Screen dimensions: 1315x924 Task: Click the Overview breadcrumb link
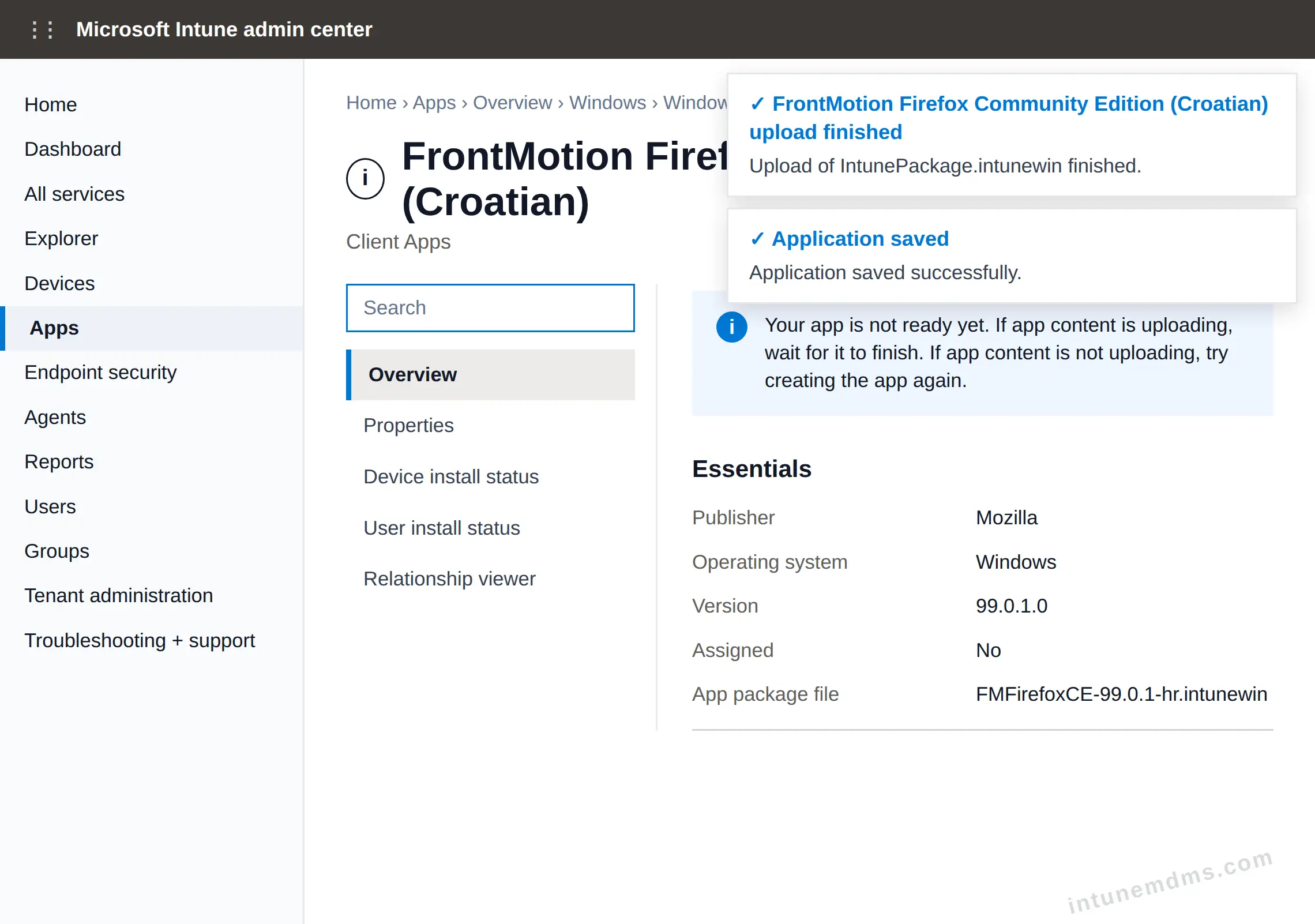(512, 103)
